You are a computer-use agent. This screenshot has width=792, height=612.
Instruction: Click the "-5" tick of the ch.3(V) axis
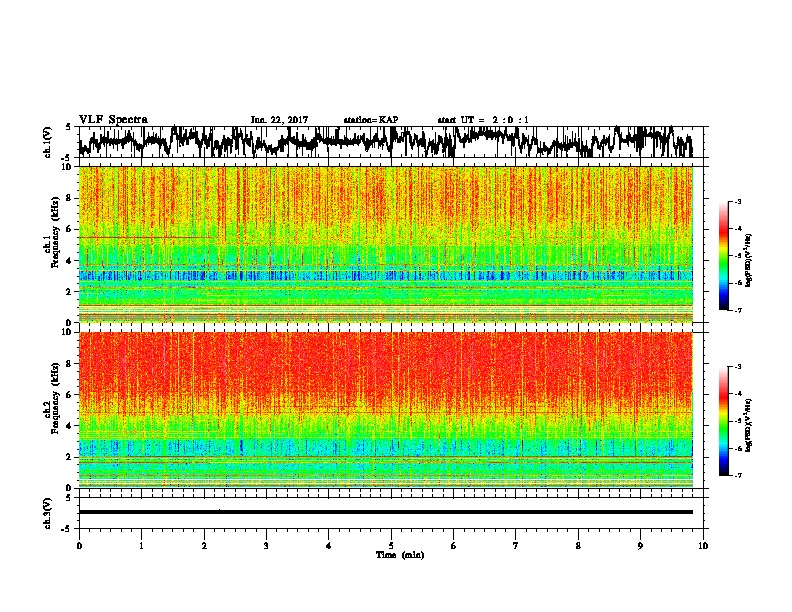point(68,529)
